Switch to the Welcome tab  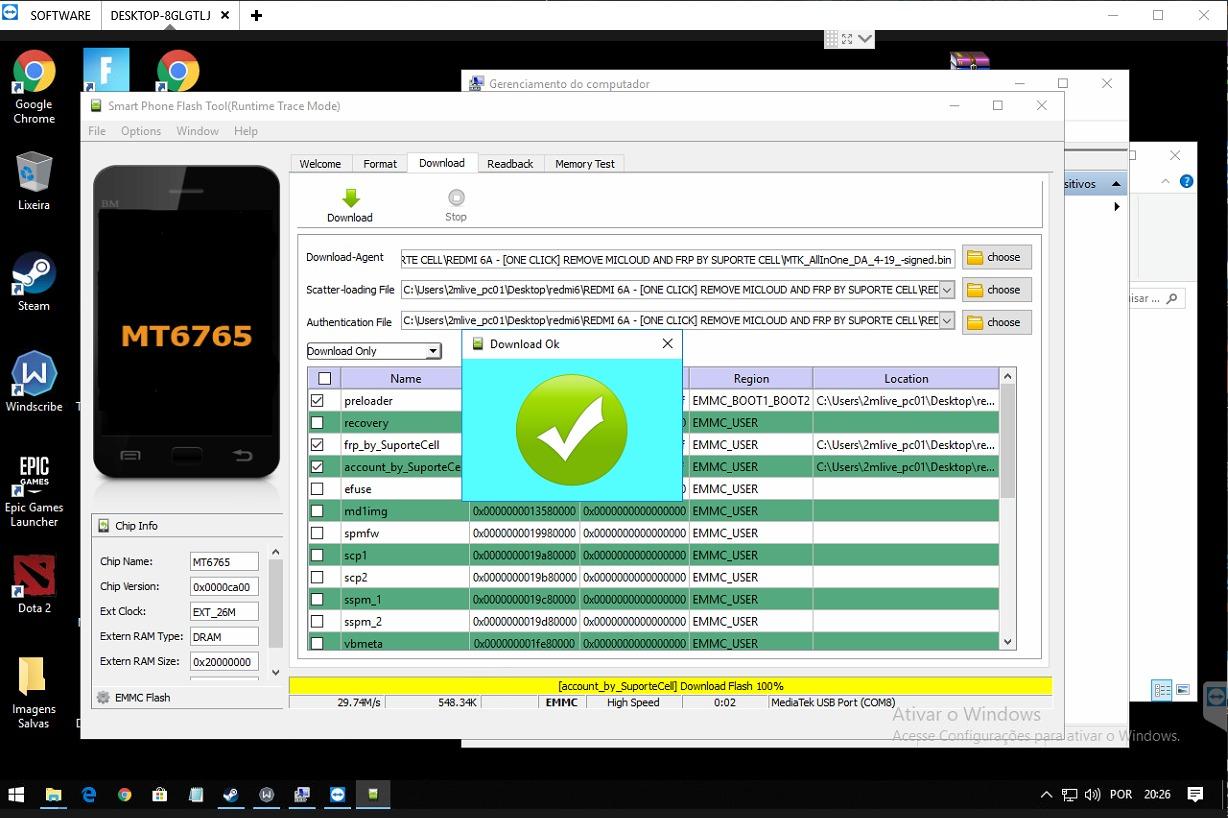(x=320, y=164)
